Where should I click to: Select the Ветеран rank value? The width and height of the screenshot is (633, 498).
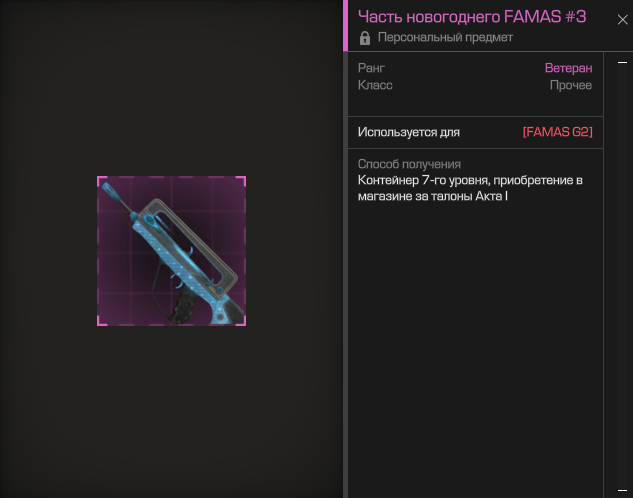pos(568,68)
